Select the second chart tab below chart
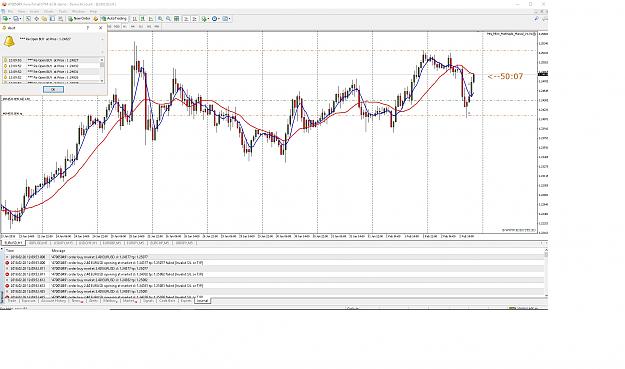 pos(37,243)
